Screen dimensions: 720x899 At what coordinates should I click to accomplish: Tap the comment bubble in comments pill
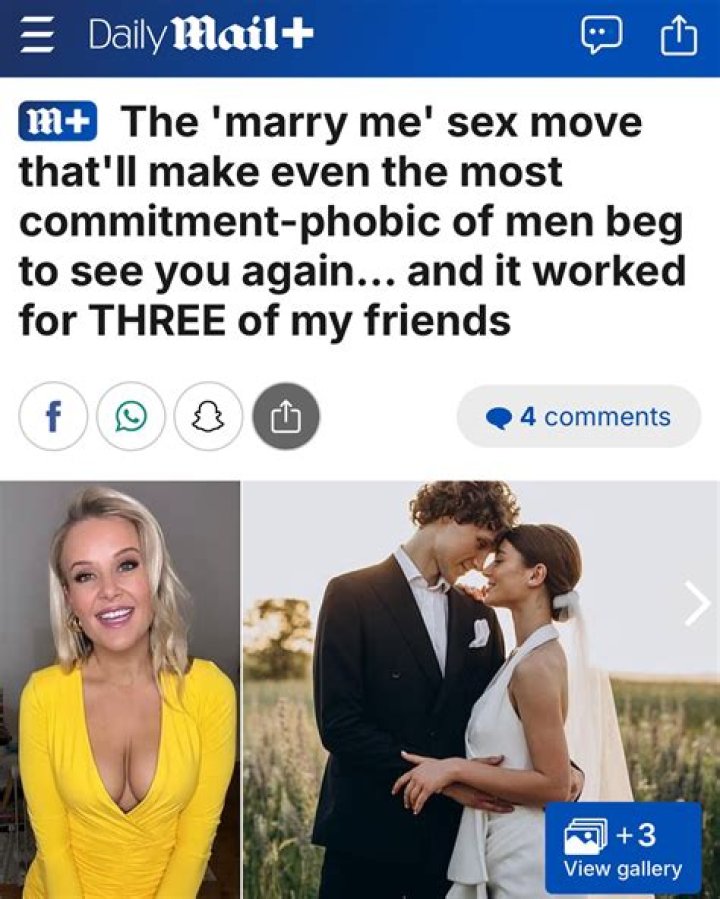[498, 417]
